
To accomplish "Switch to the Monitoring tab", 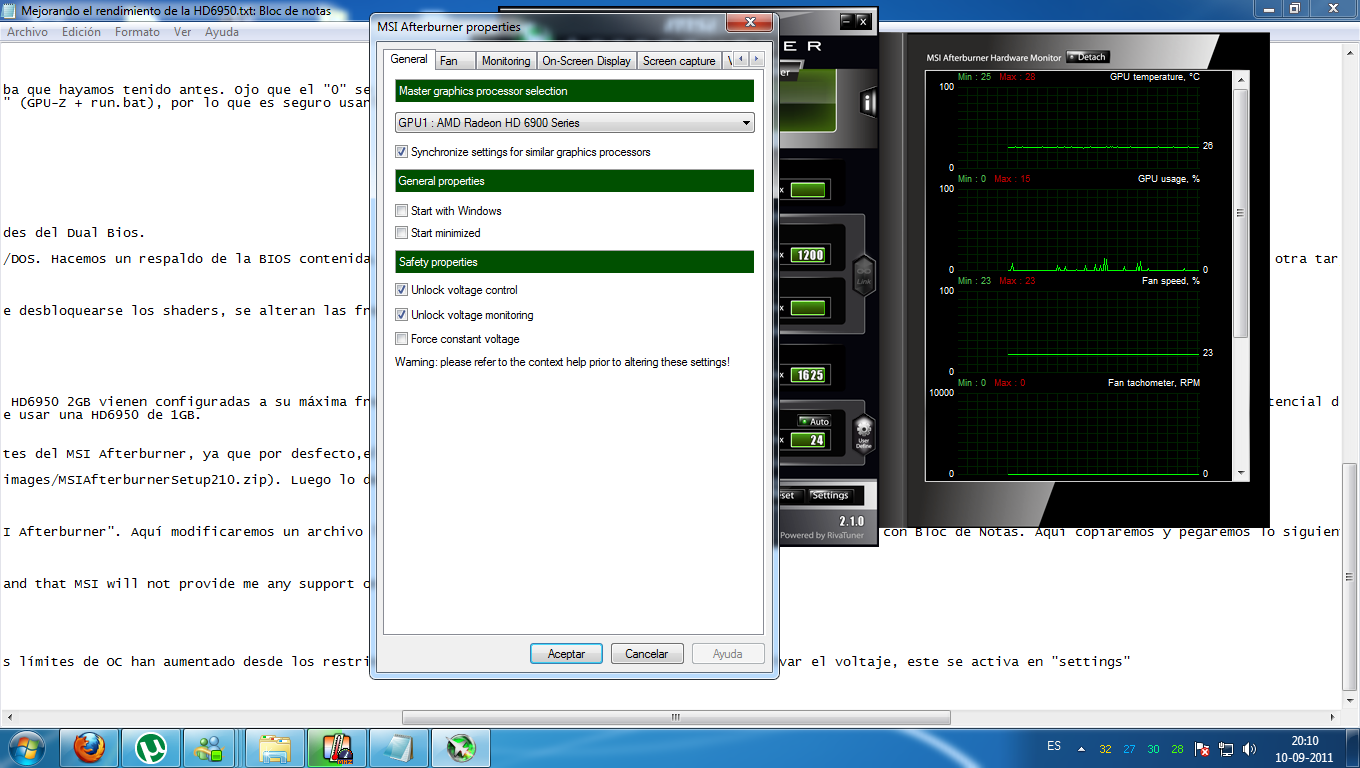I will coord(506,61).
